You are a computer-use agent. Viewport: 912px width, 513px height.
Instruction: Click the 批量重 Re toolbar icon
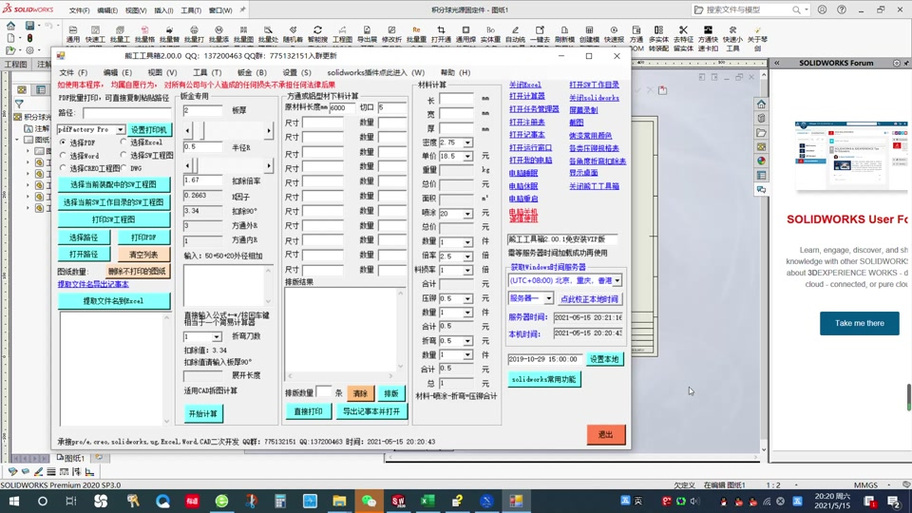point(416,34)
